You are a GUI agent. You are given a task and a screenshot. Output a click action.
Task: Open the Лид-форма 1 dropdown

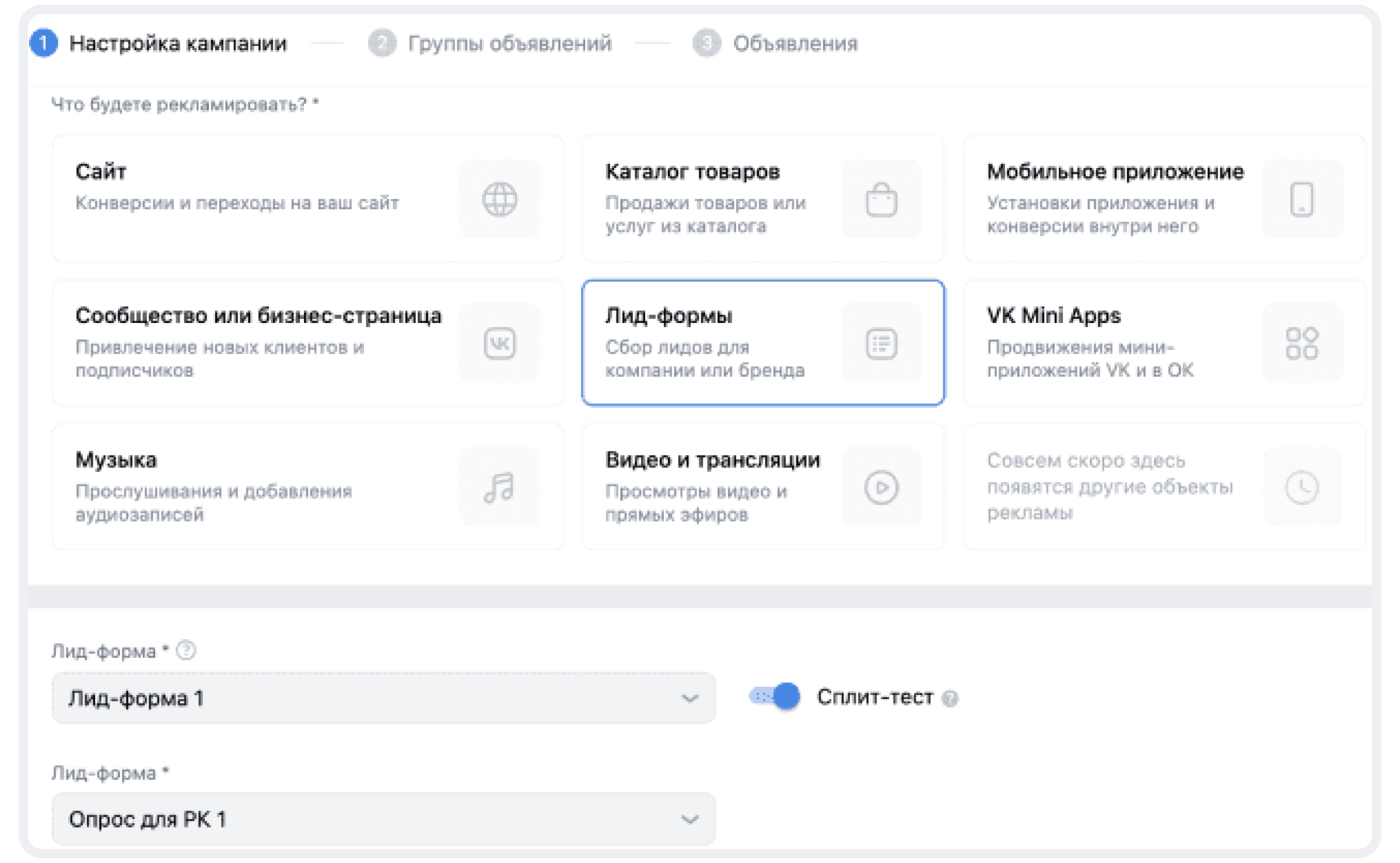383,698
